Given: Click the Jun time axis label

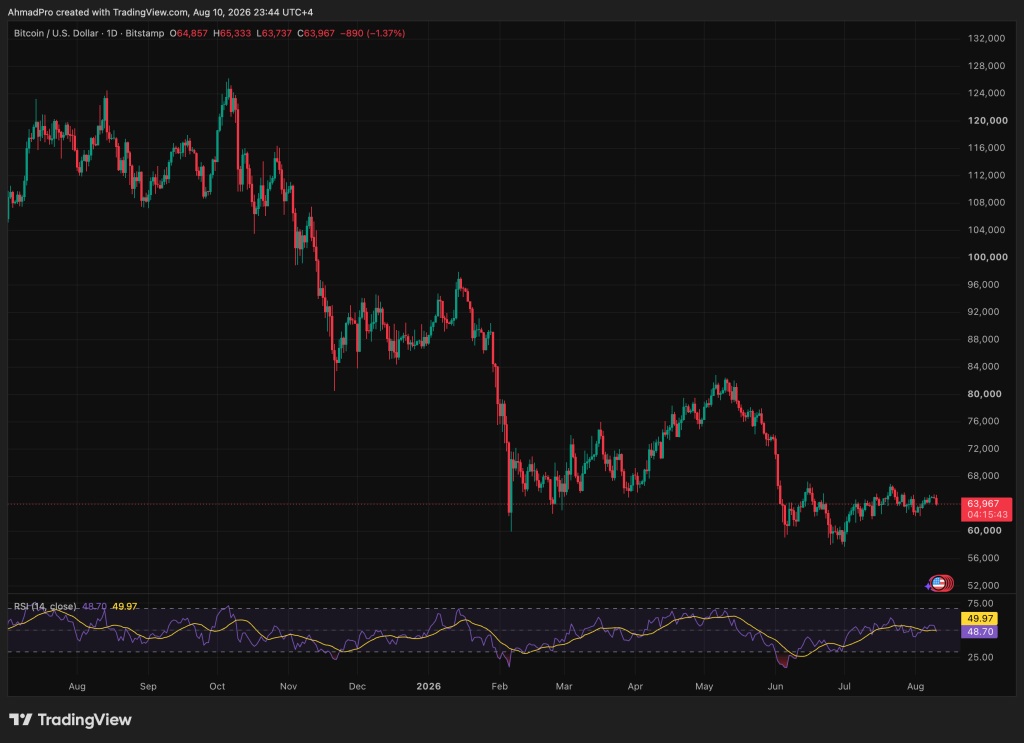Looking at the screenshot, I should click(775, 687).
